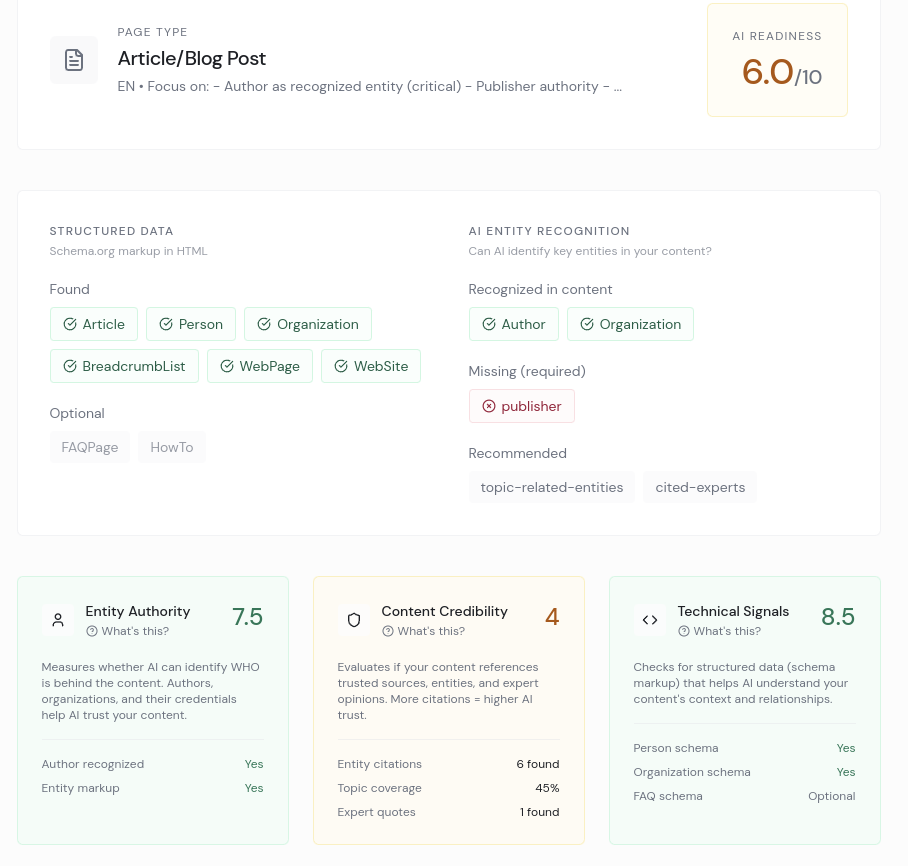Image resolution: width=908 pixels, height=866 pixels.
Task: Click the cited-experts recommended tag
Action: click(x=700, y=487)
